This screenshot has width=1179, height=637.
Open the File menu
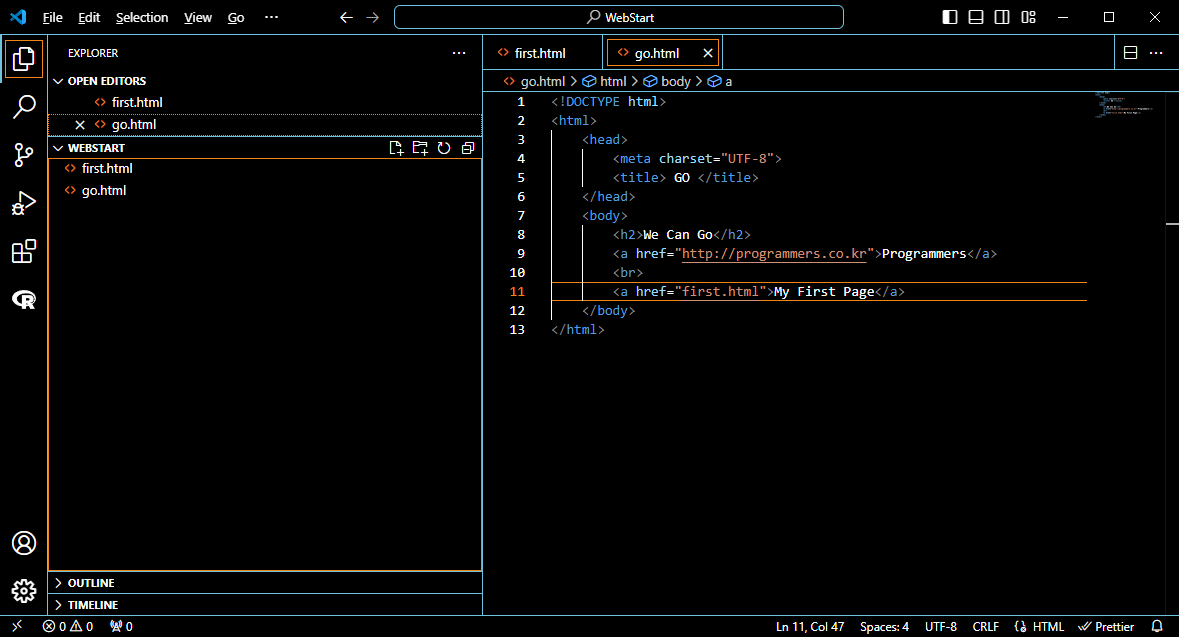(52, 17)
